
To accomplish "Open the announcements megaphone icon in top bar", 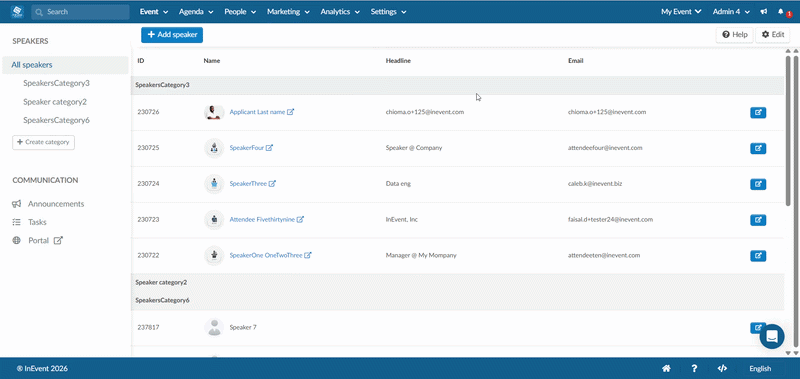I will 763,11.
